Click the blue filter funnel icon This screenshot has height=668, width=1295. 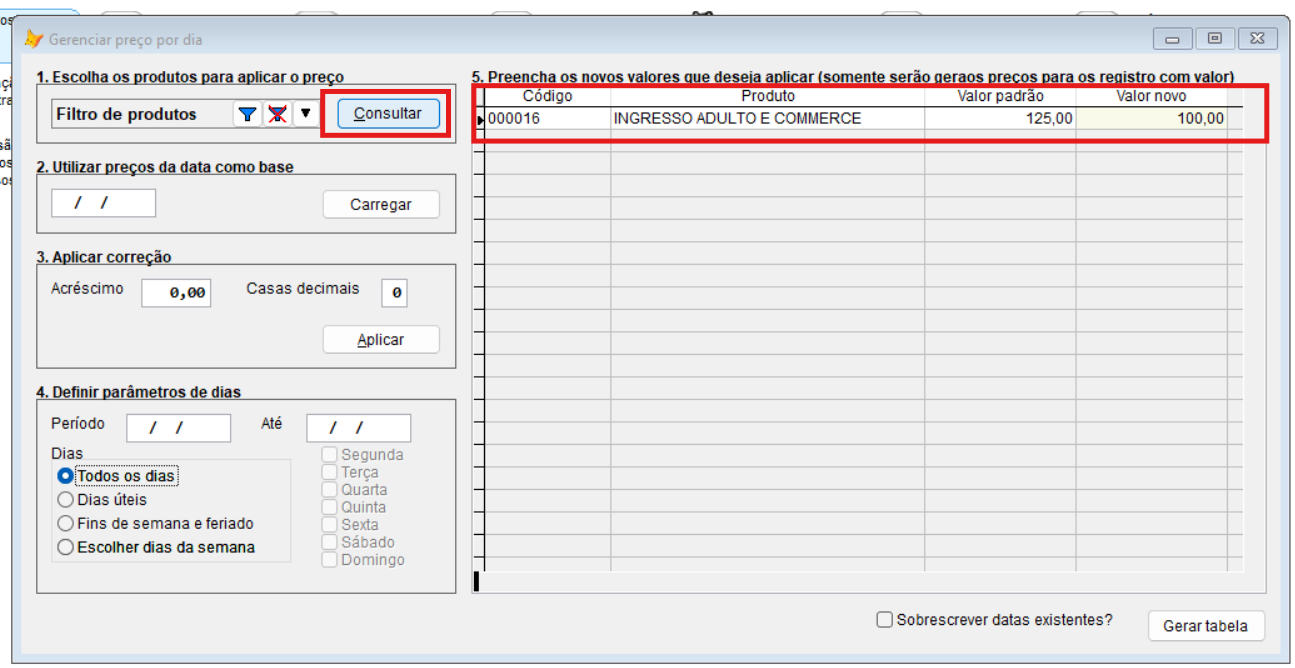pos(247,114)
